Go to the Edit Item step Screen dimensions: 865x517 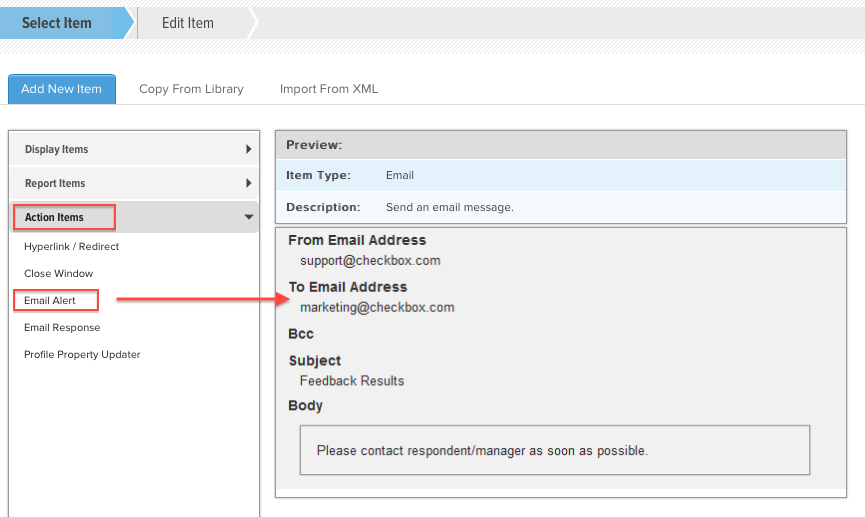188,23
